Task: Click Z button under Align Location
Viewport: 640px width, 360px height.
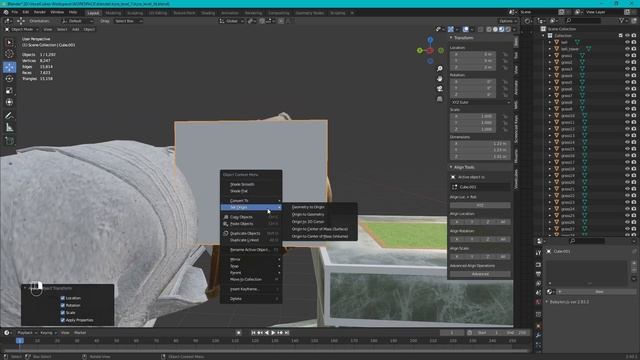Action: [x=488, y=222]
